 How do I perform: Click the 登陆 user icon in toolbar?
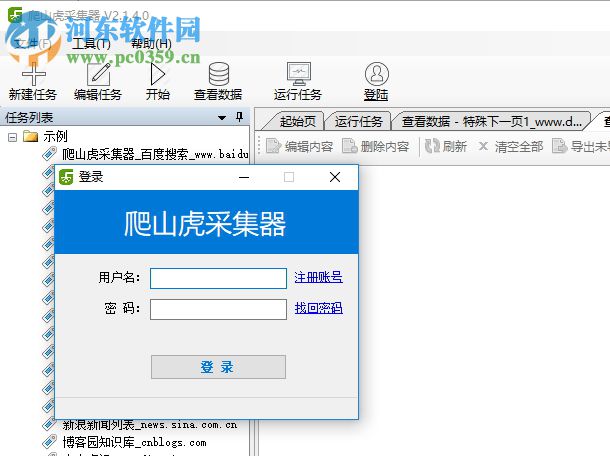pos(377,74)
